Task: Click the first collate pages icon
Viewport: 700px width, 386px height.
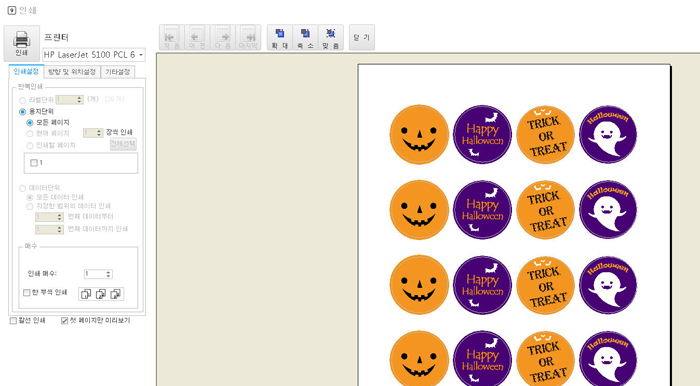Action: (86, 294)
